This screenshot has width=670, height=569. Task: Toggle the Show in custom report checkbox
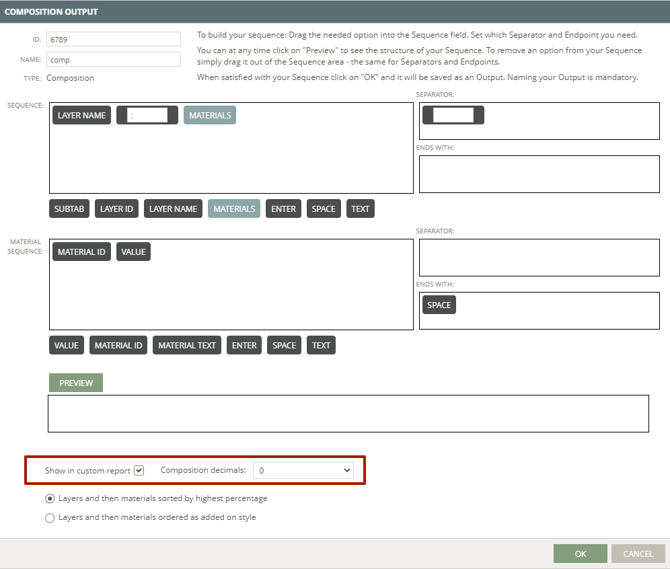[139, 470]
